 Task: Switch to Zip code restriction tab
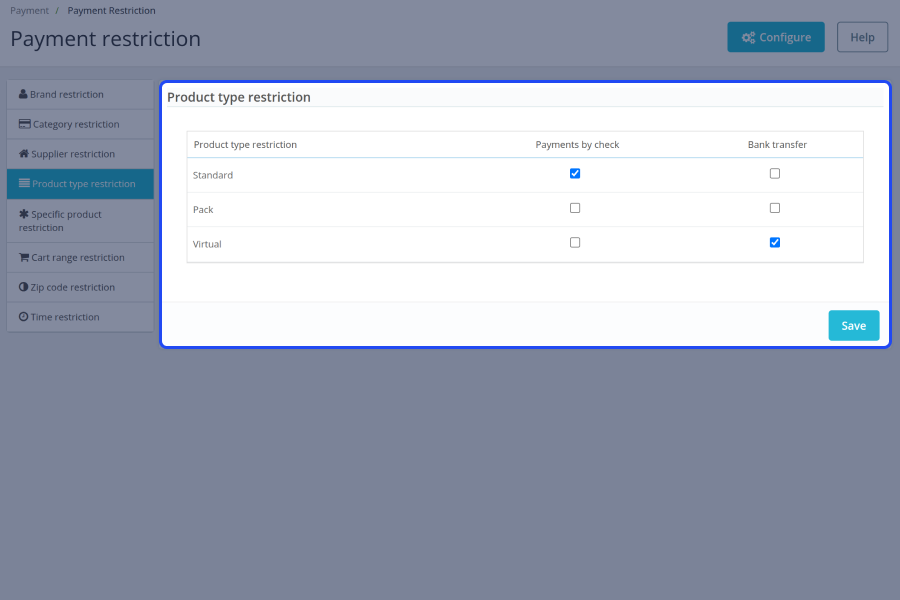point(80,287)
